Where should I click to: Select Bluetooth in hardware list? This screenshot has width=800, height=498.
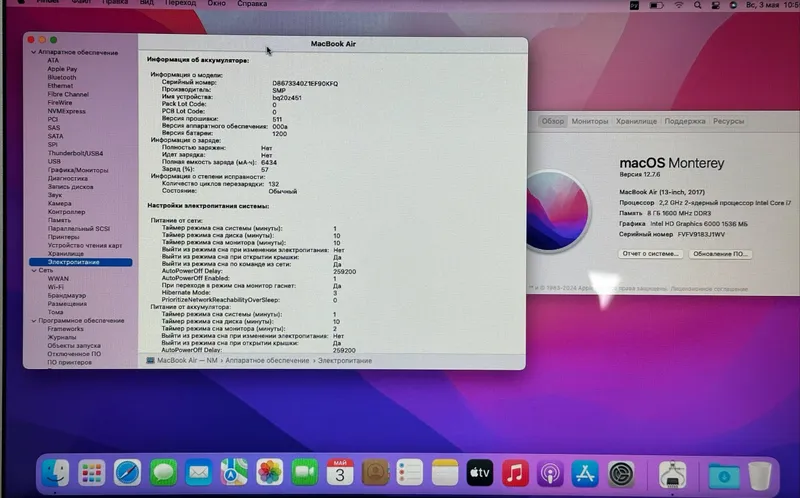[62, 78]
